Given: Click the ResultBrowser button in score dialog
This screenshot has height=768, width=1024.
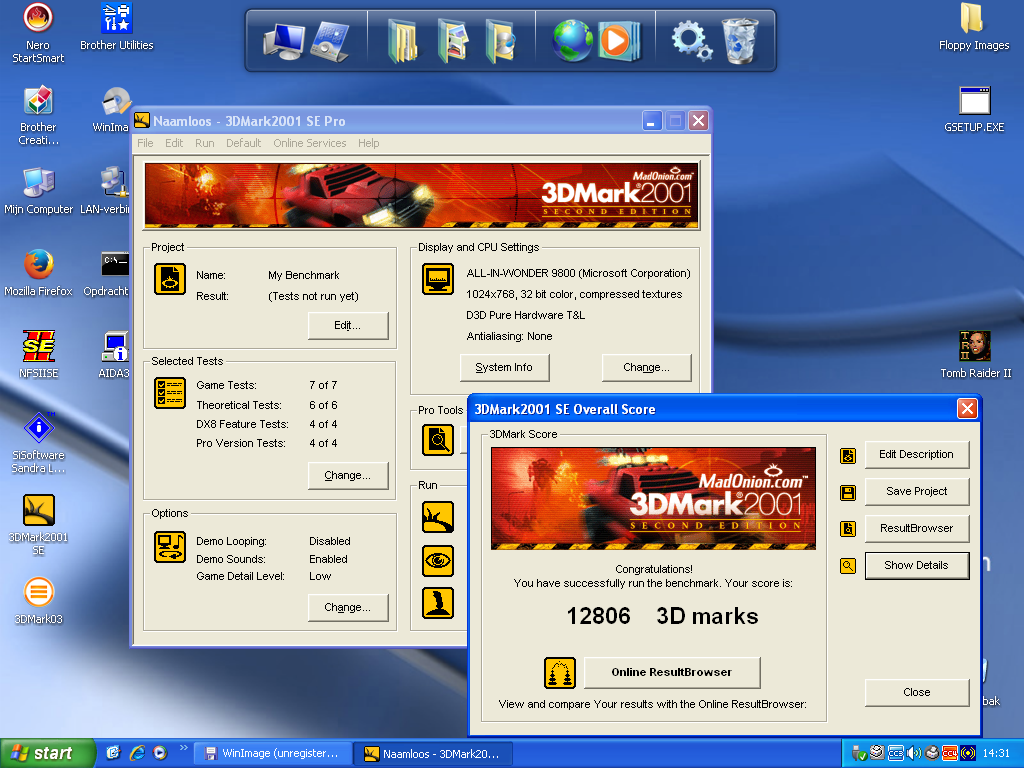Looking at the screenshot, I should (916, 528).
